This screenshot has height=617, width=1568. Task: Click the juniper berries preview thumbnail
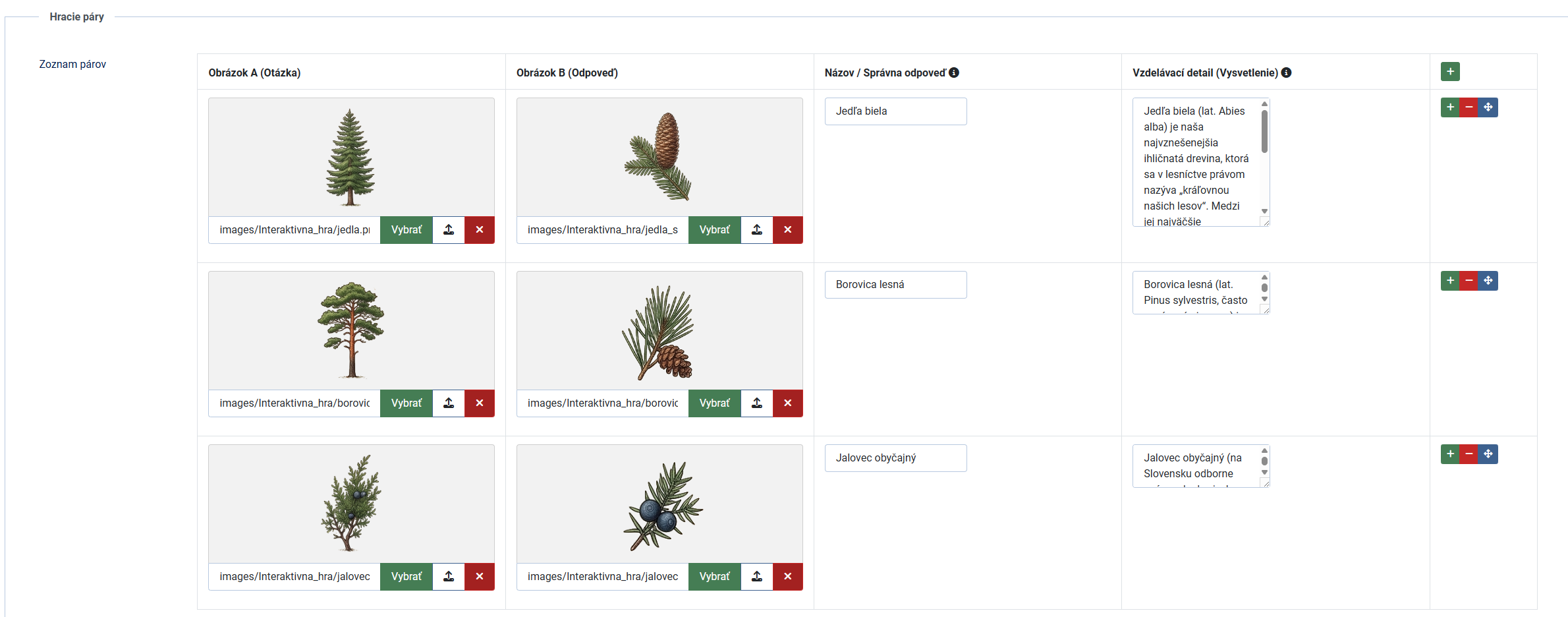(659, 504)
